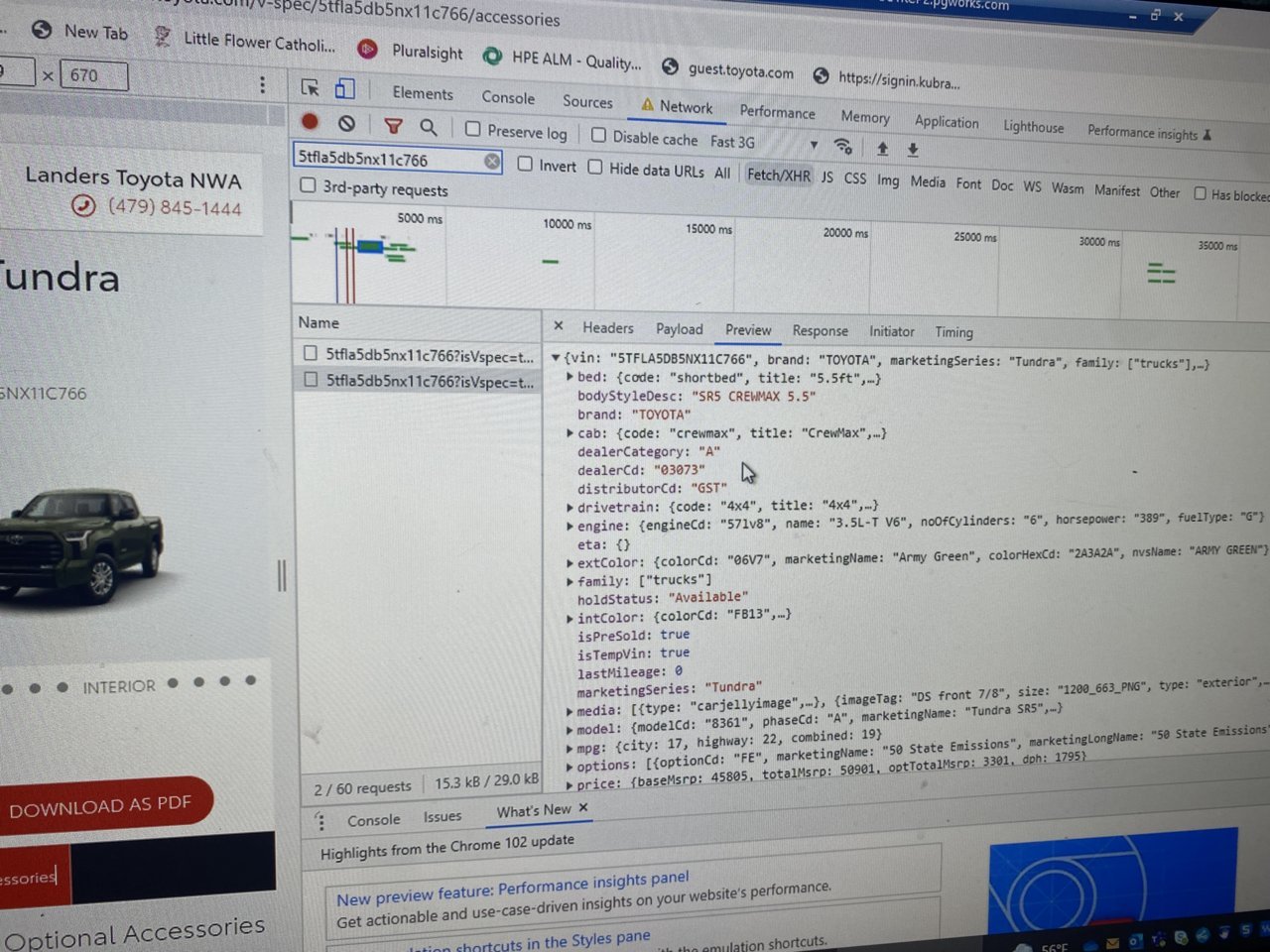The width and height of the screenshot is (1270, 952).
Task: Open the Lighthouse panel tab
Action: click(1033, 126)
